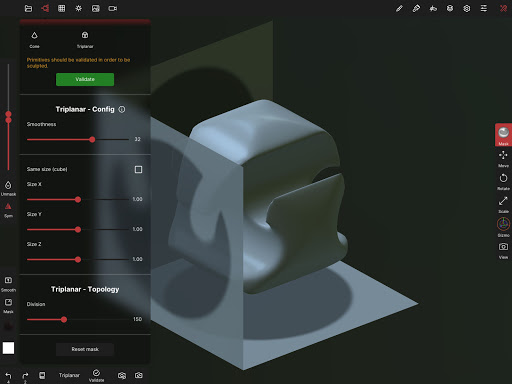Open the View camera menu
This screenshot has width=512, height=384.
pos(503,250)
